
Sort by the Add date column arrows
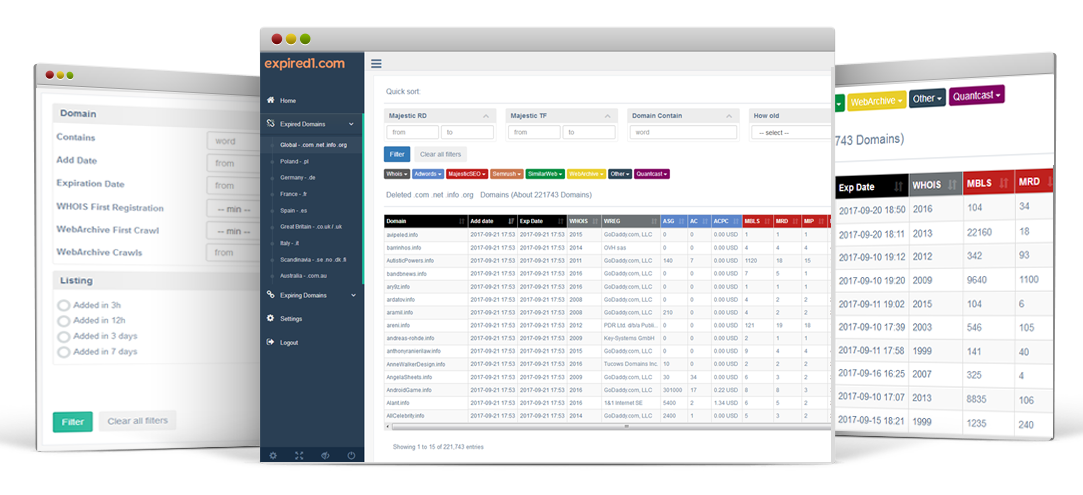click(x=510, y=222)
